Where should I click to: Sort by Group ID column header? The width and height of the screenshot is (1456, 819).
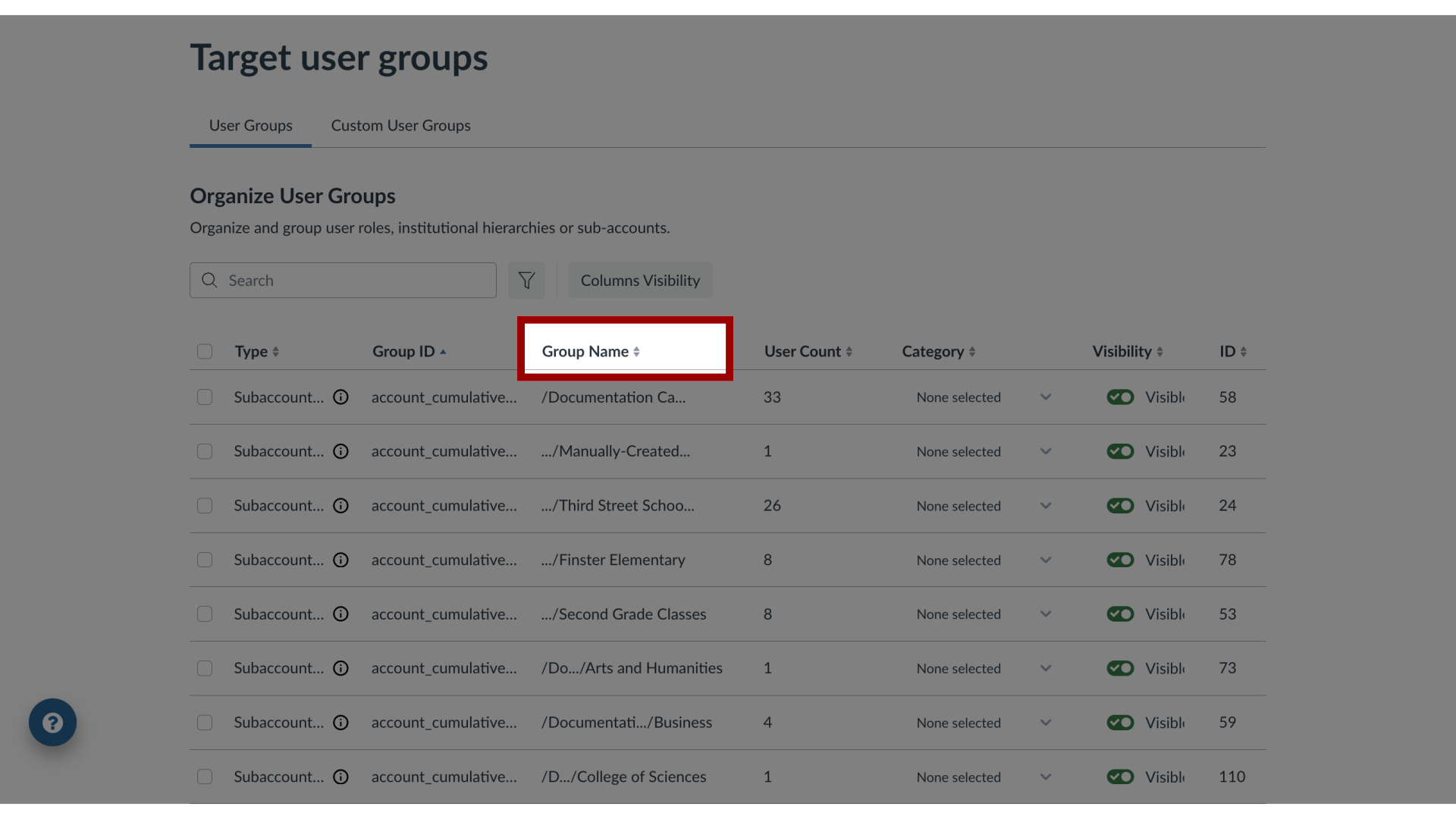[409, 352]
